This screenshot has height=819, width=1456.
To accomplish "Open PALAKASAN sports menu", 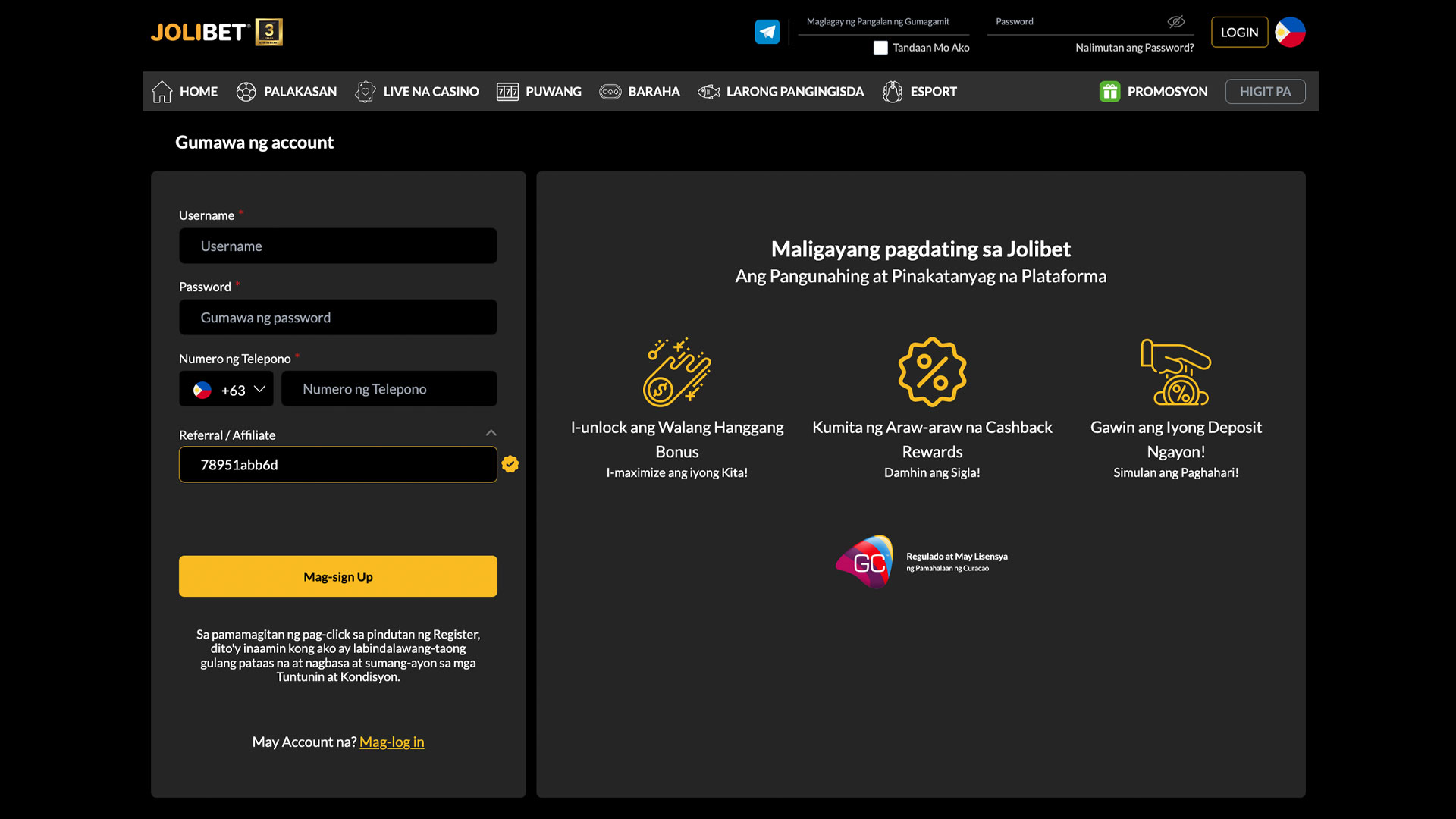I will pos(287,92).
